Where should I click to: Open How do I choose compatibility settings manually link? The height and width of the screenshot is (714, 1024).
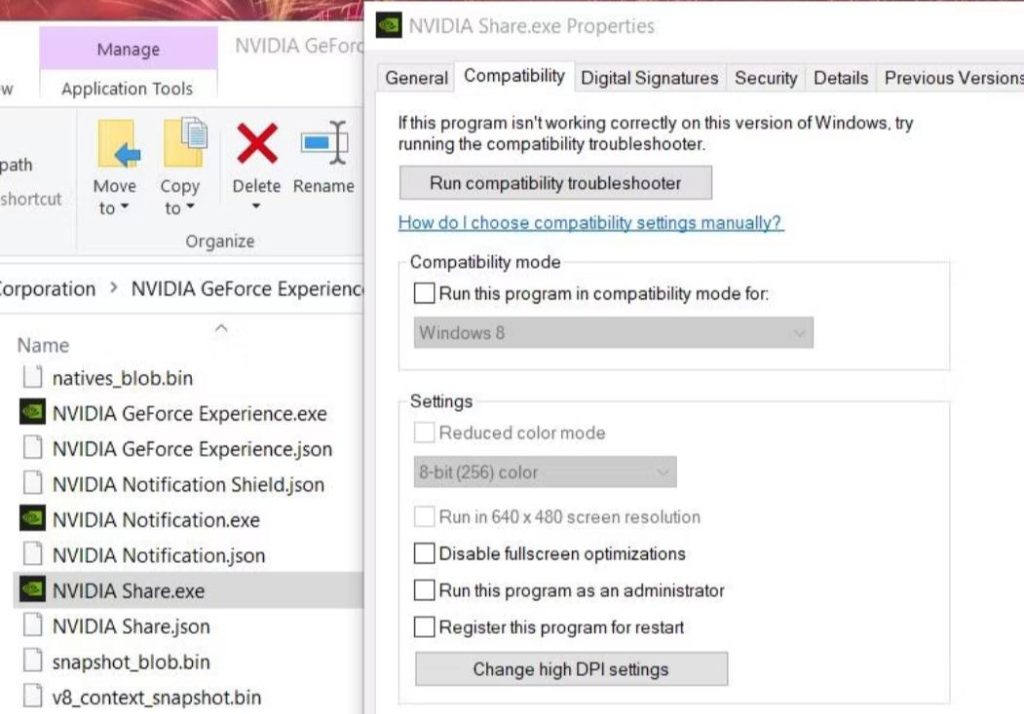click(x=590, y=223)
